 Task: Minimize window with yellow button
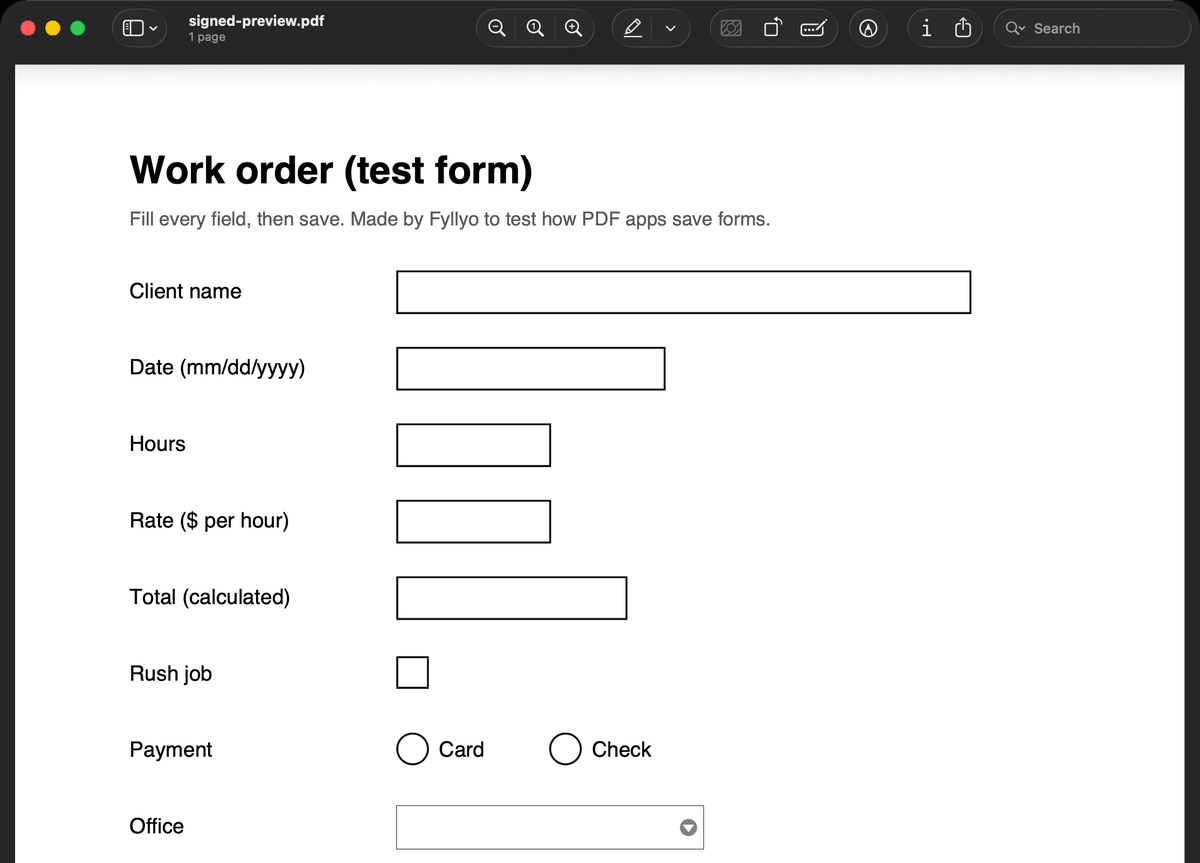pos(53,29)
